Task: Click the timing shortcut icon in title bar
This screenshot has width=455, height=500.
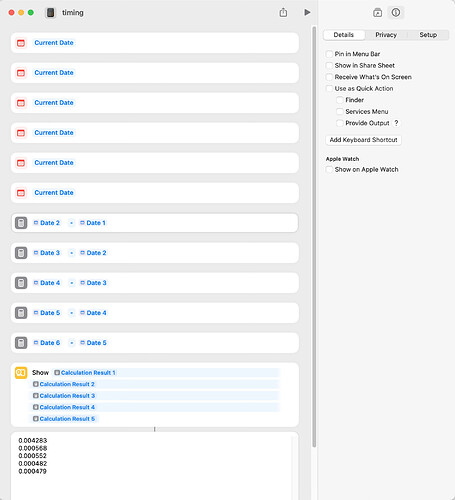Action: (x=50, y=13)
